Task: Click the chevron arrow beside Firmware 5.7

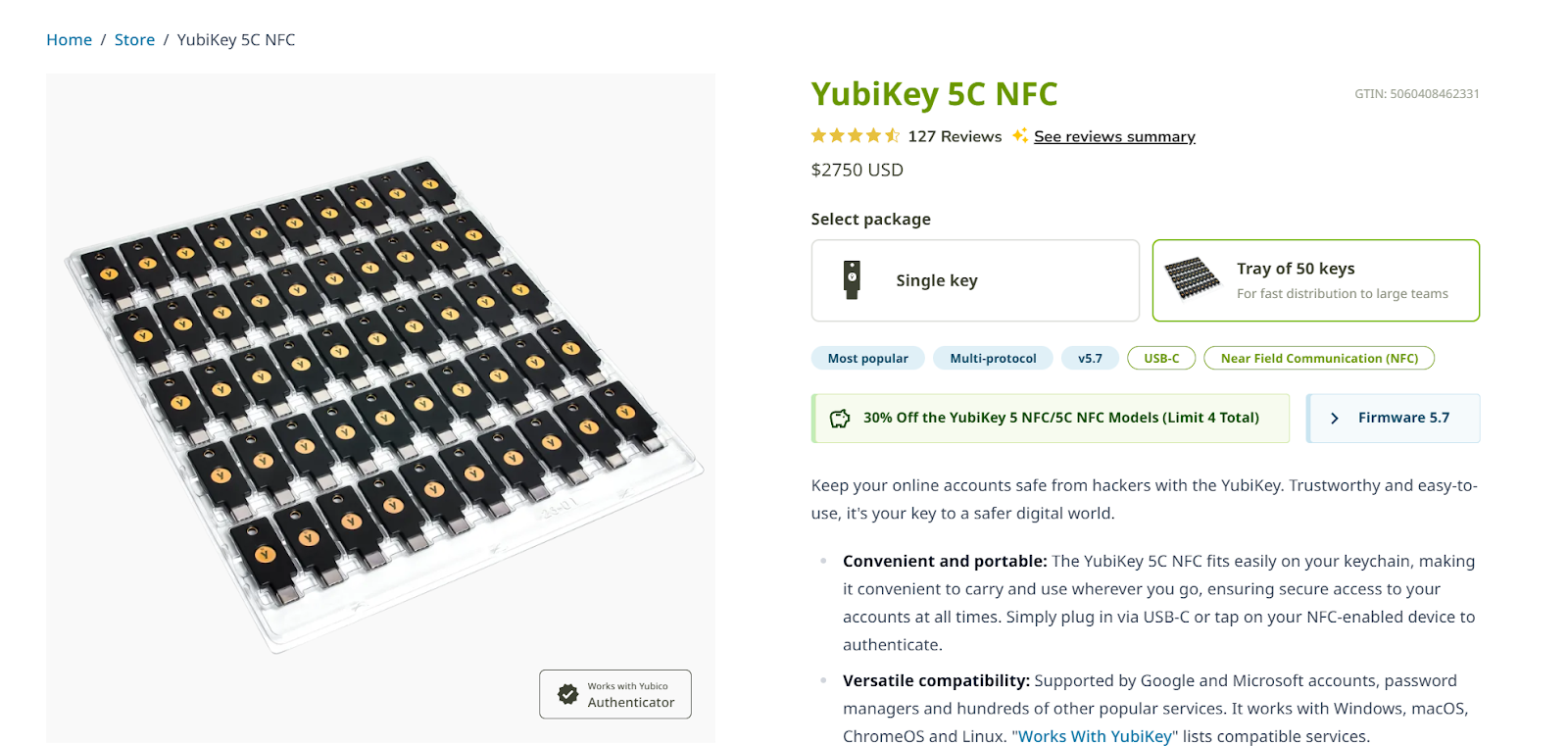Action: tap(1334, 419)
